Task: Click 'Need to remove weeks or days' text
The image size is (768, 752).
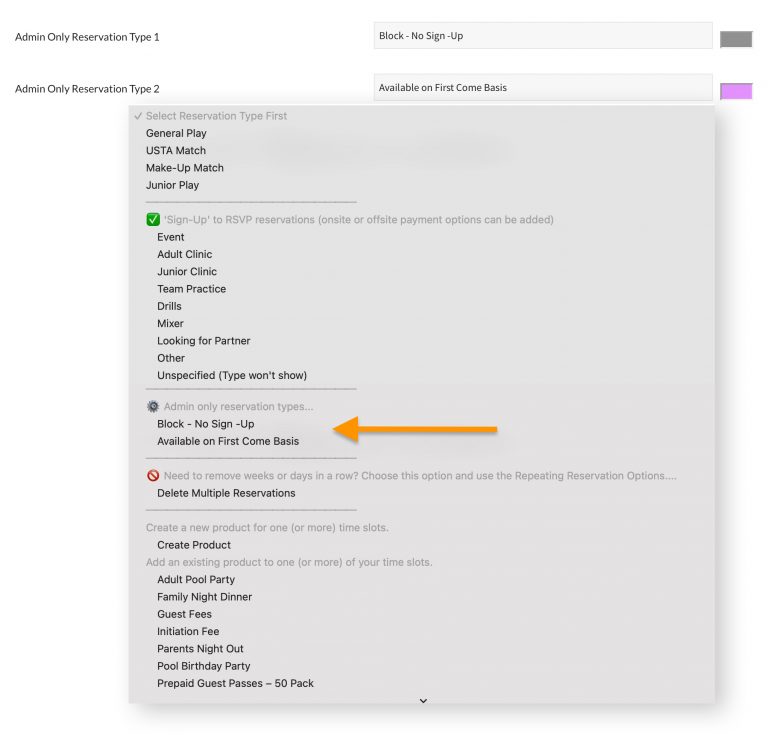Action: (420, 476)
